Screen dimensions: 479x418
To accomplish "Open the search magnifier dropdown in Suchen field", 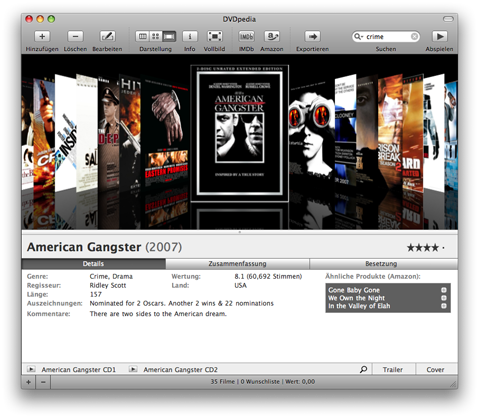I will 358,36.
